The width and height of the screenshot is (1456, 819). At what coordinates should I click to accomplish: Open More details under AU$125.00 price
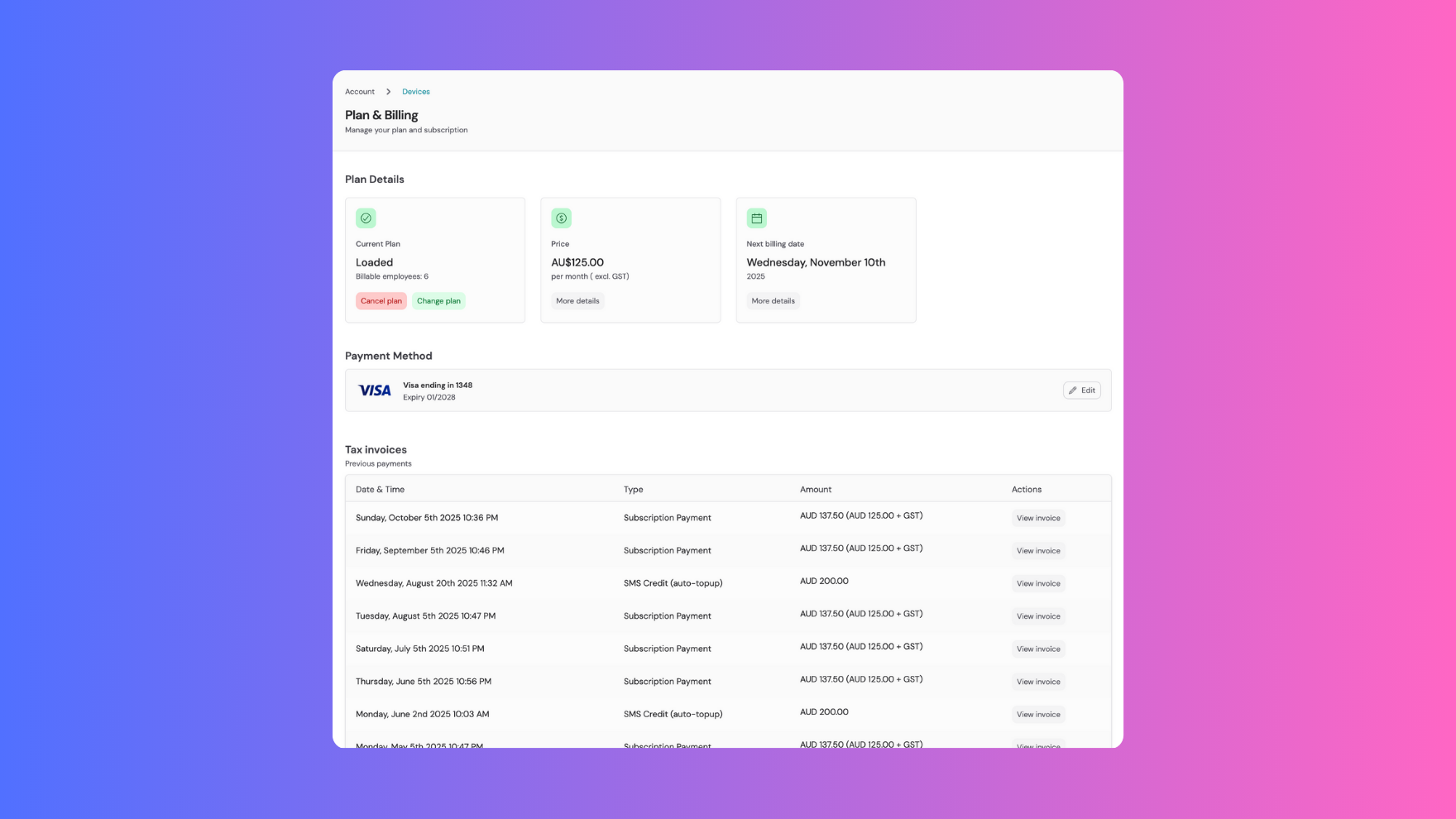577,300
